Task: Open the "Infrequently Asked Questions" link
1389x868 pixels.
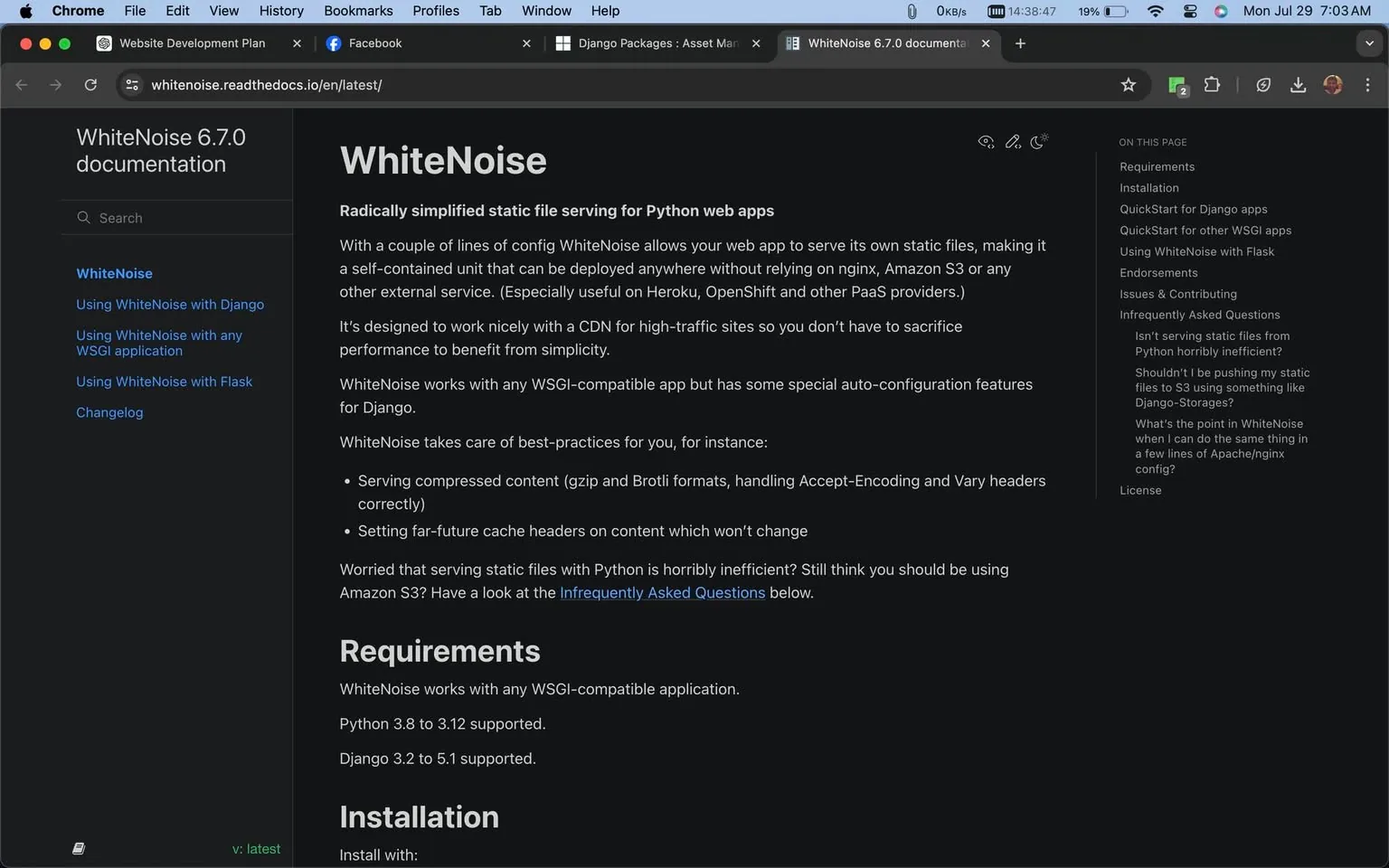Action: tap(662, 592)
